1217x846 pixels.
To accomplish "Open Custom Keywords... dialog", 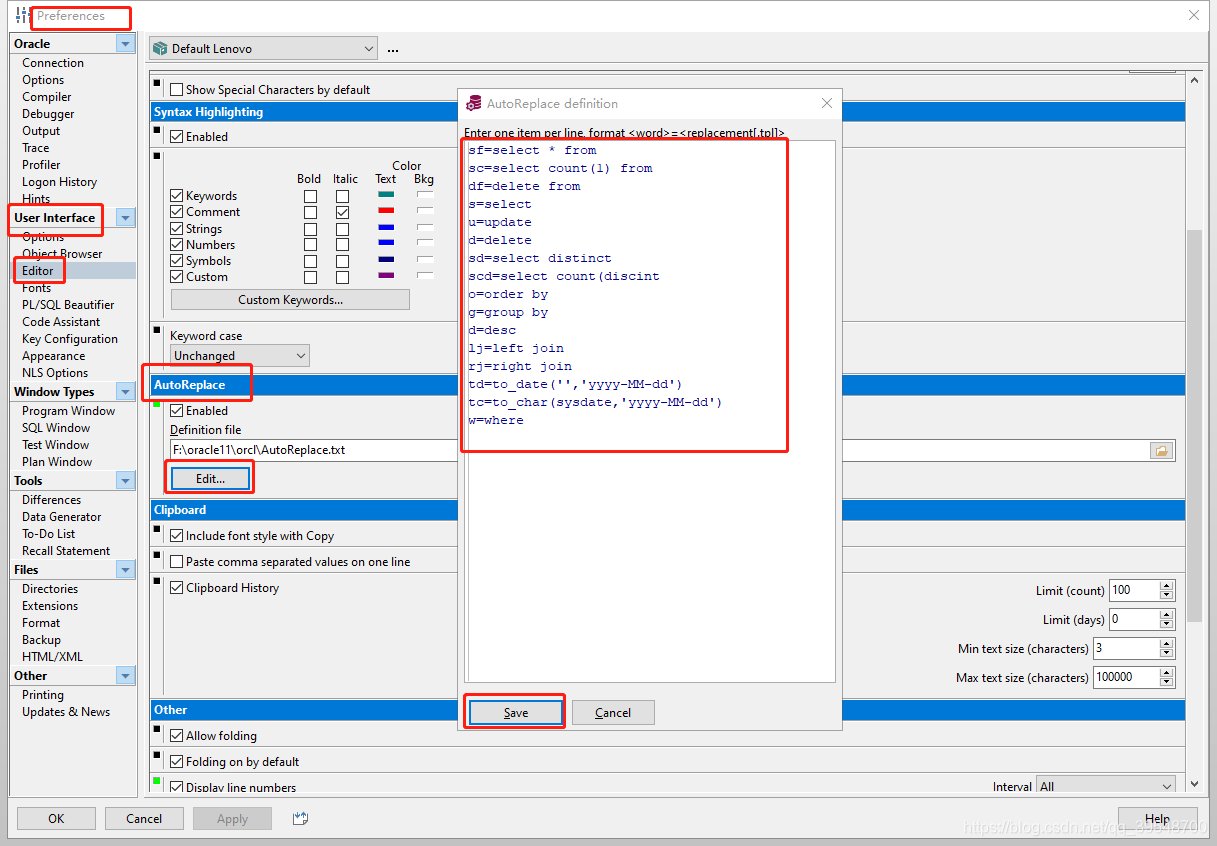I will tap(290, 300).
